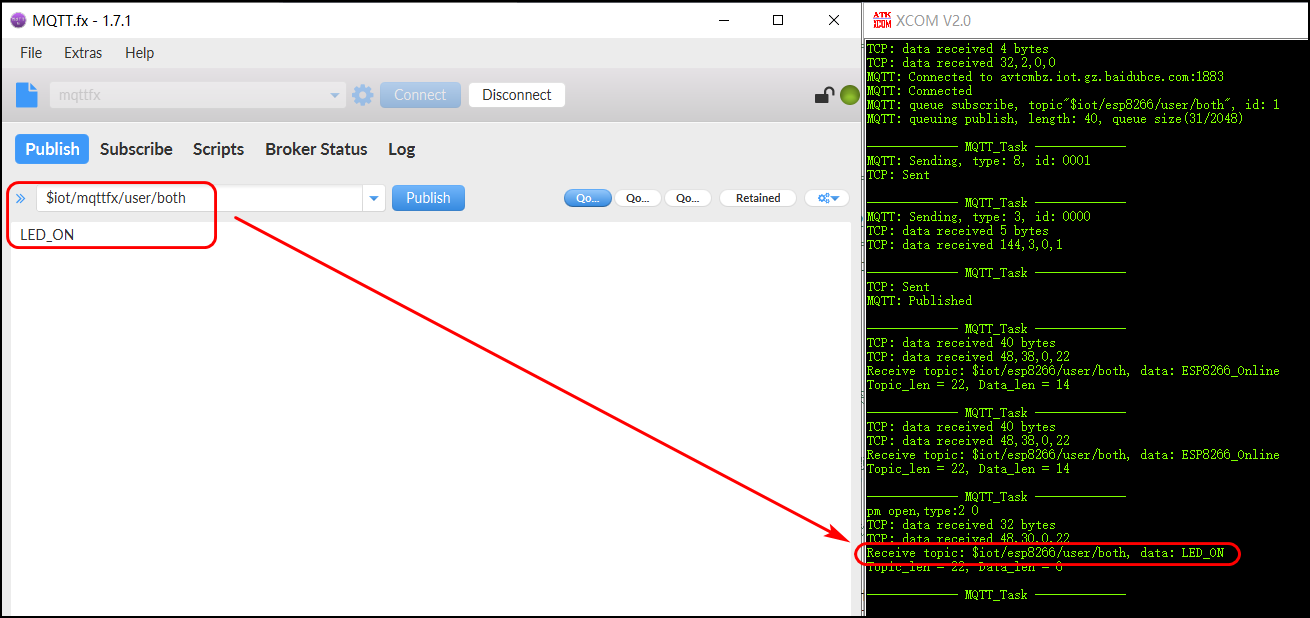Click the 'MQTT: queuing publish, length: 40' line
The width and height of the screenshot is (1310, 618).
1056,119
